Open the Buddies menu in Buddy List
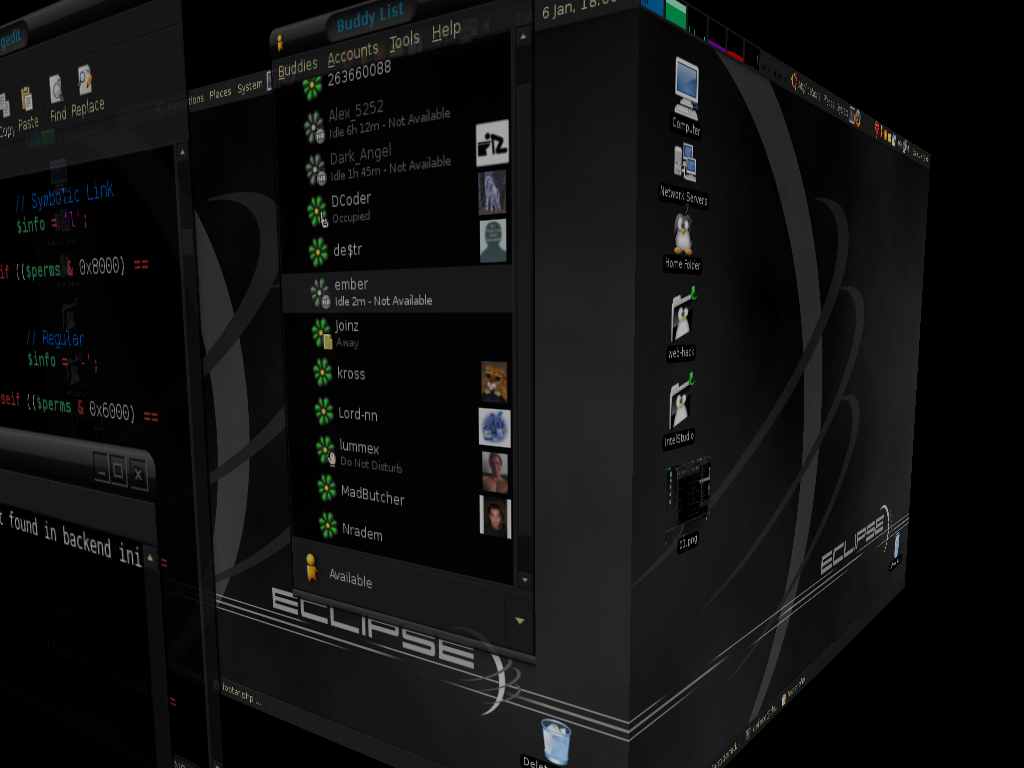1024x768 pixels. pos(297,67)
